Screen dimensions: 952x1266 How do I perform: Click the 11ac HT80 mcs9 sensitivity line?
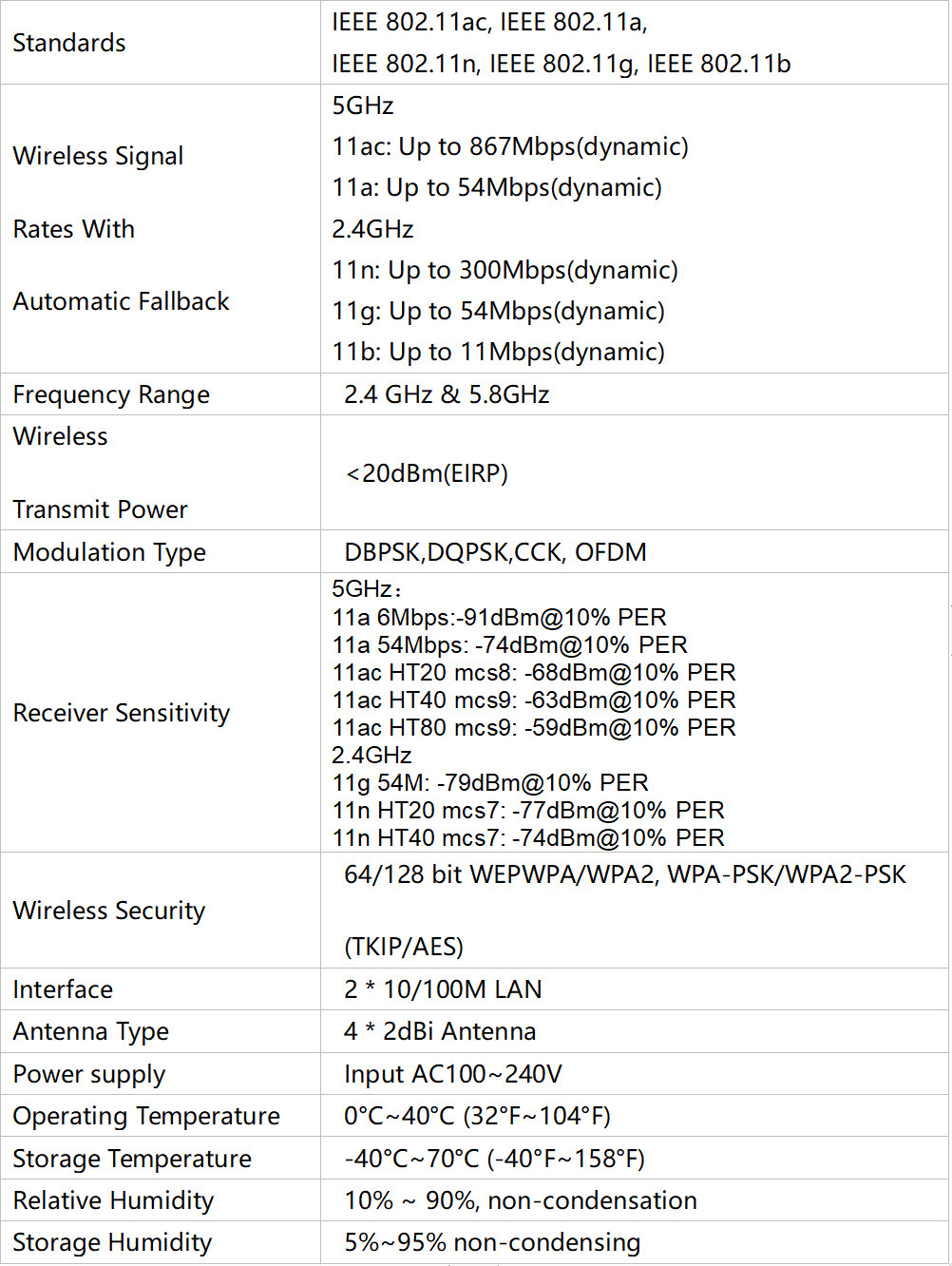[534, 728]
